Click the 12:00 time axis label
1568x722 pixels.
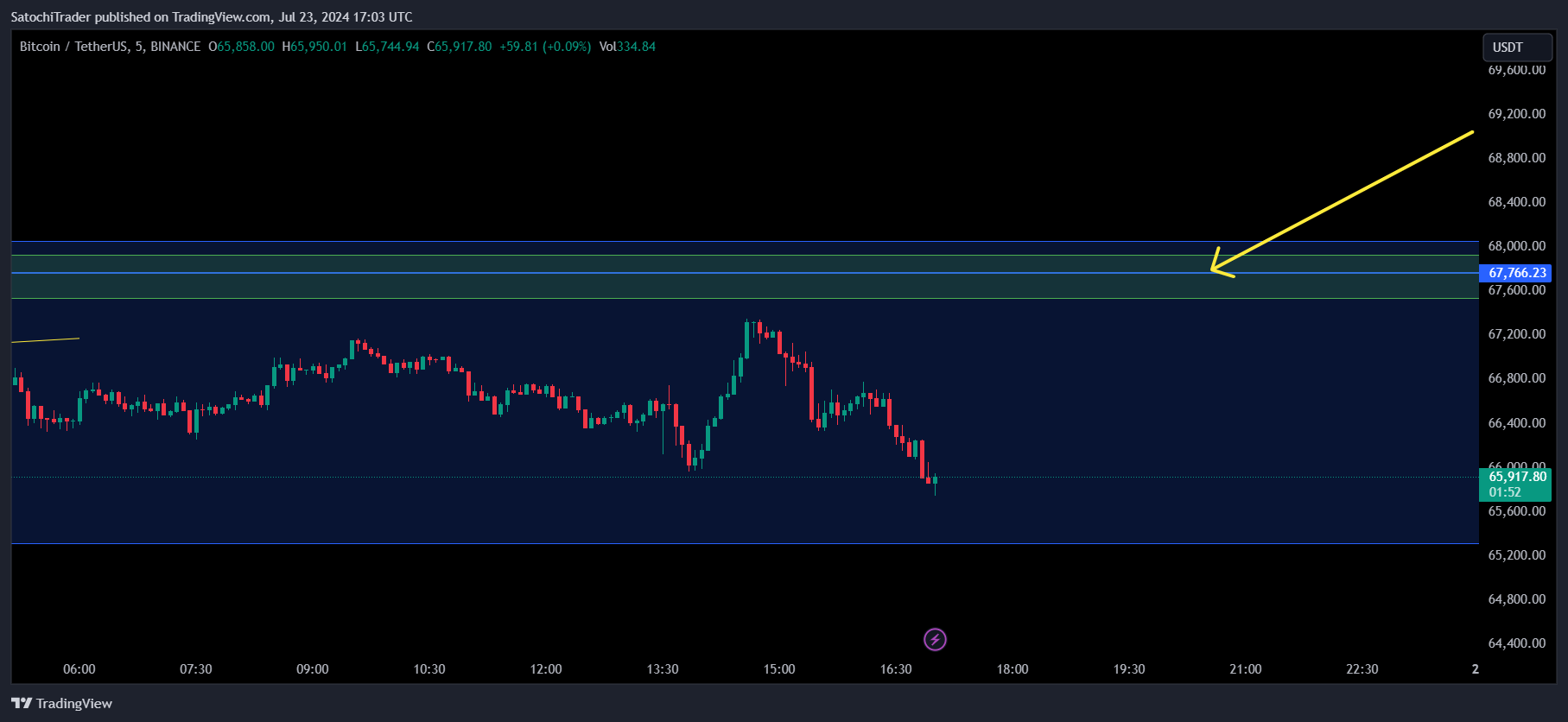pos(546,669)
